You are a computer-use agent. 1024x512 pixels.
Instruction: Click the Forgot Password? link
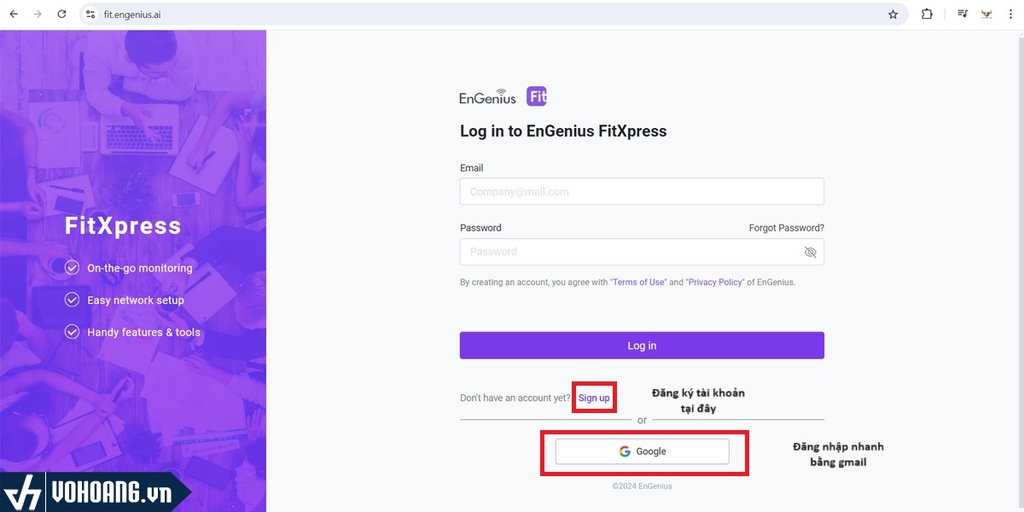[786, 228]
